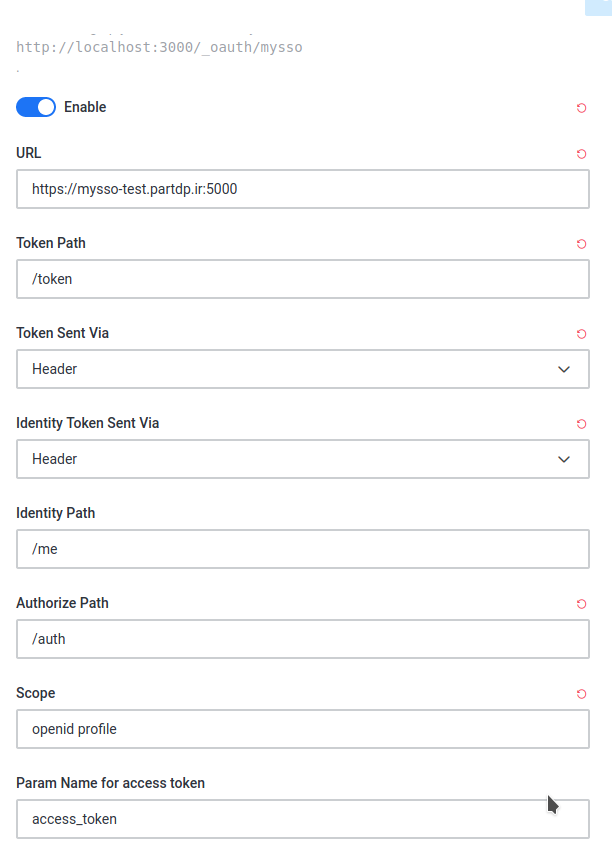Select the URL input showing mysso-test address
The height and width of the screenshot is (865, 612).
pos(300,189)
